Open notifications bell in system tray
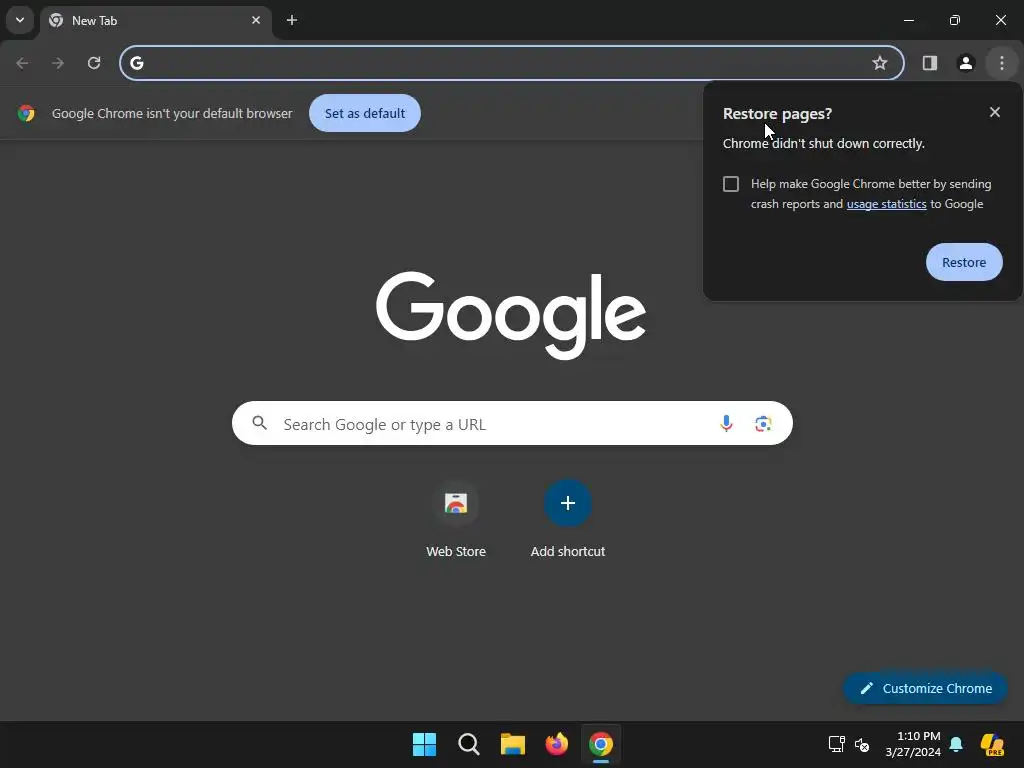This screenshot has height=768, width=1024. (x=956, y=744)
